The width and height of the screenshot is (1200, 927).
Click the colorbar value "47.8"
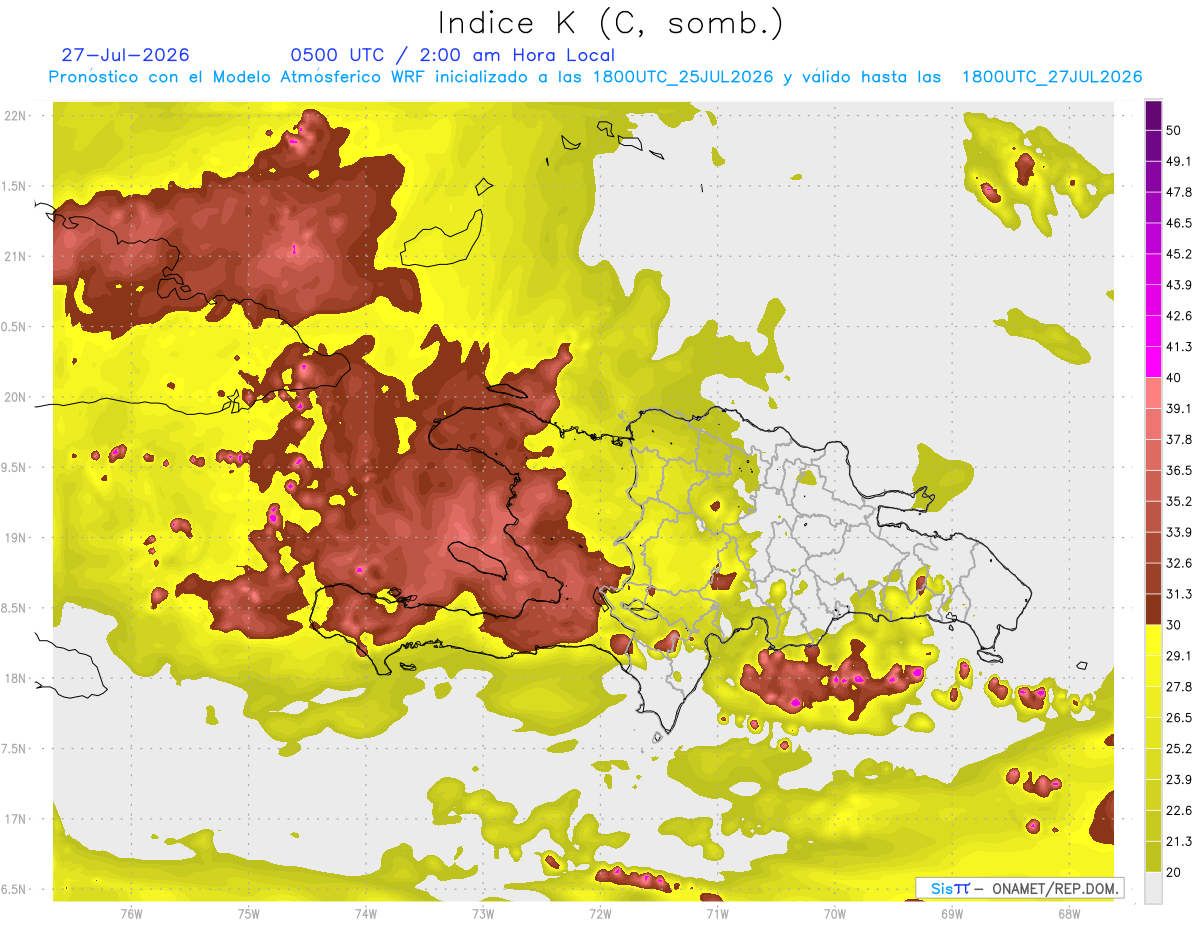(x=1179, y=192)
